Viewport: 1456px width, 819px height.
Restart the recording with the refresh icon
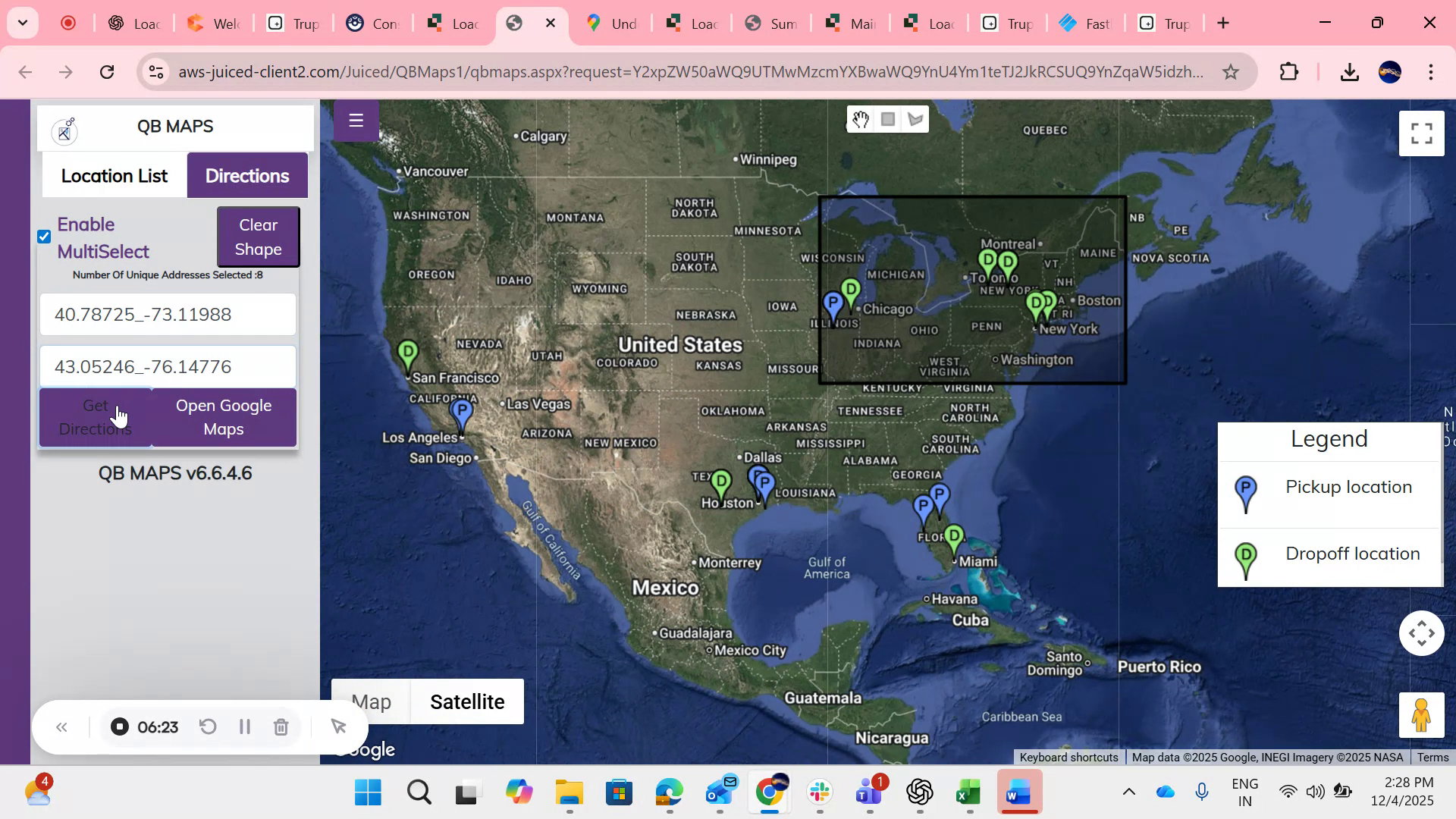point(208,726)
